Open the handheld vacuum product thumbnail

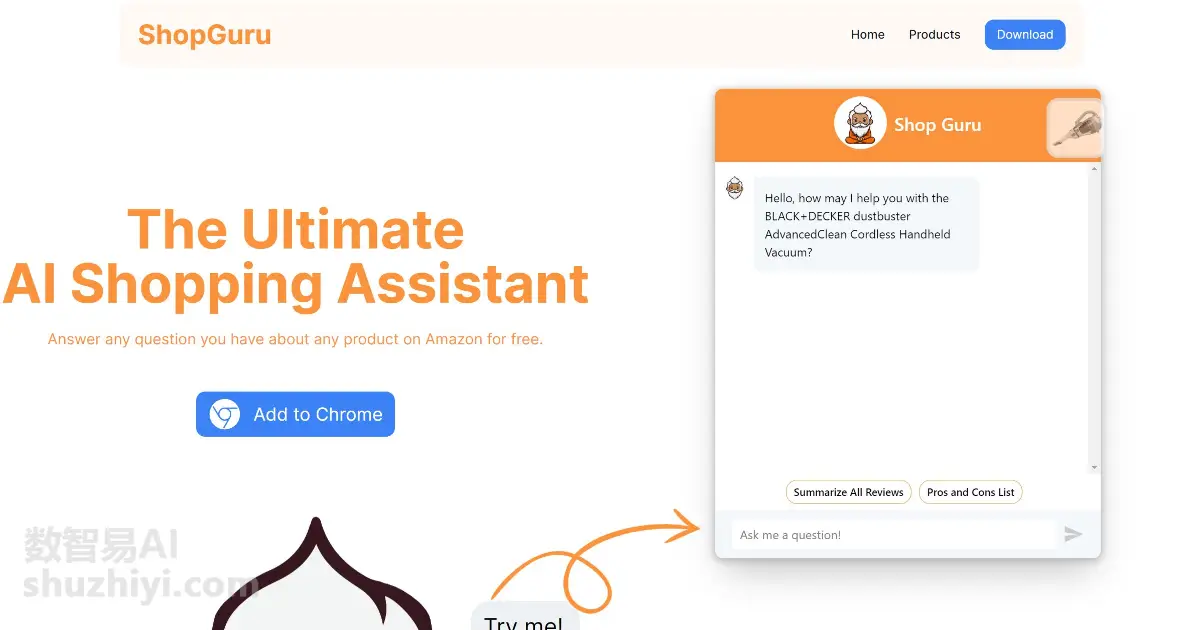coord(1075,128)
